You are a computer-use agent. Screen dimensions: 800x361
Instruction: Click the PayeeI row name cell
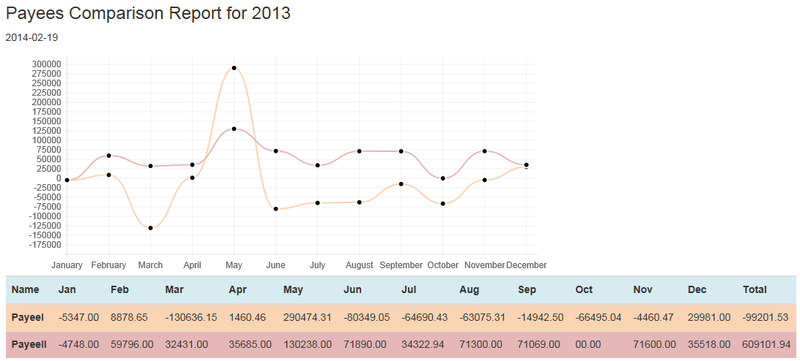click(28, 317)
